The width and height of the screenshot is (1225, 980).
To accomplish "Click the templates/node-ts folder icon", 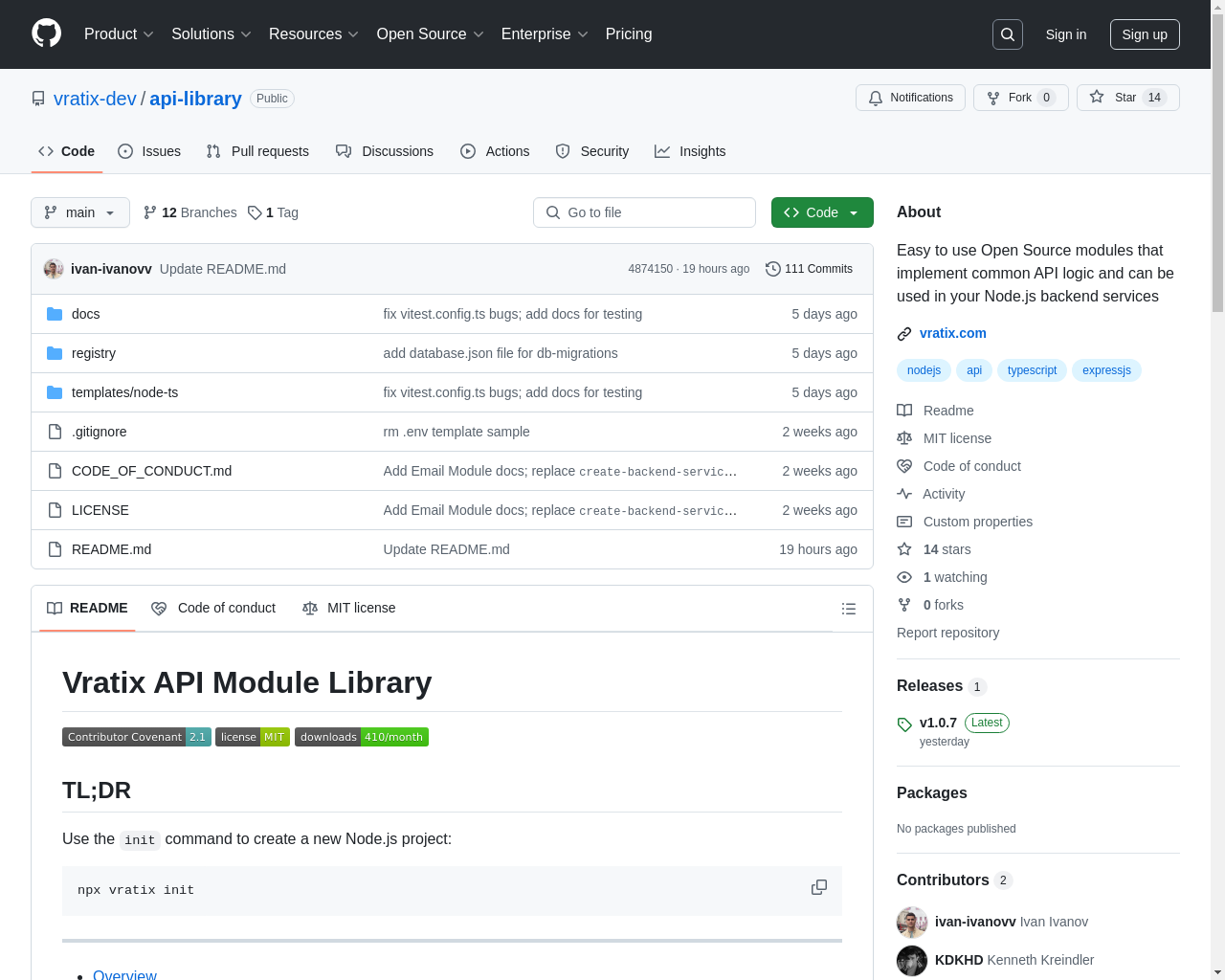I will coord(55,392).
